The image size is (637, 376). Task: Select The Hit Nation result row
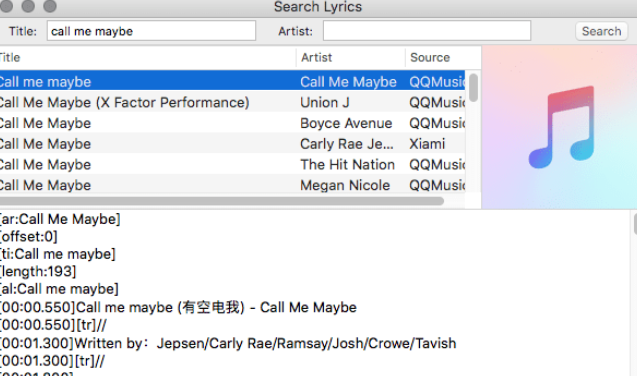232,164
